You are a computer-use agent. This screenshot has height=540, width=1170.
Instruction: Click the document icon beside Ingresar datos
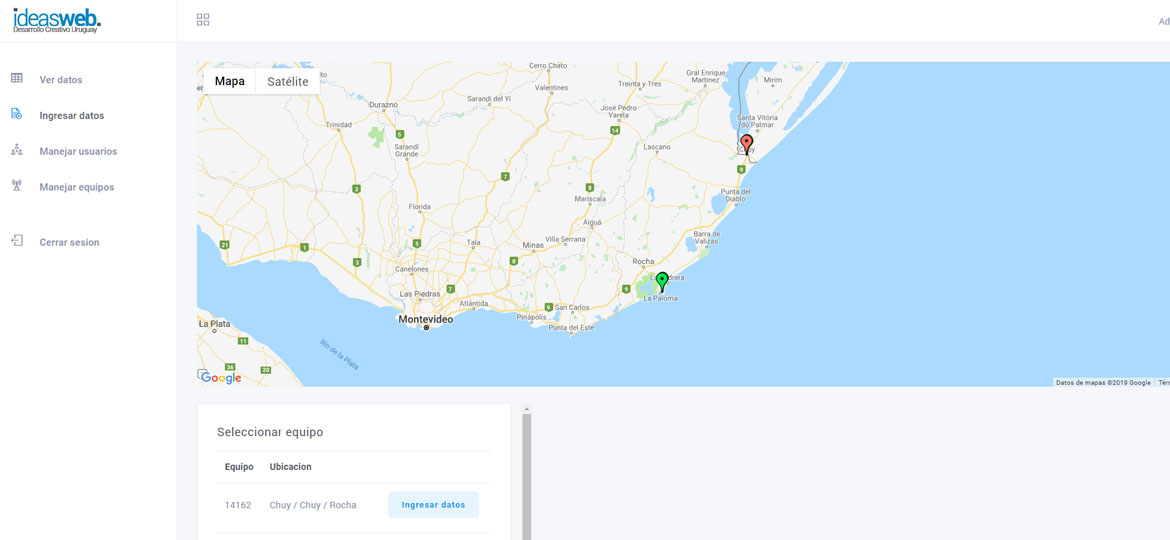[17, 115]
